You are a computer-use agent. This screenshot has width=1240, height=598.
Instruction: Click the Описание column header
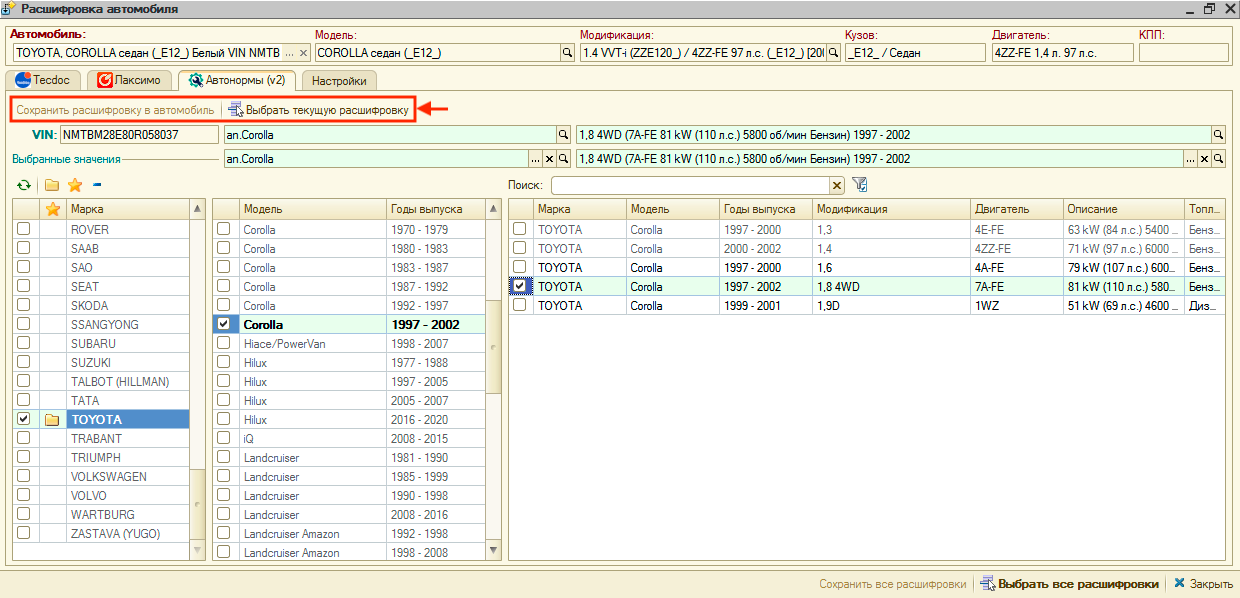(x=1124, y=209)
